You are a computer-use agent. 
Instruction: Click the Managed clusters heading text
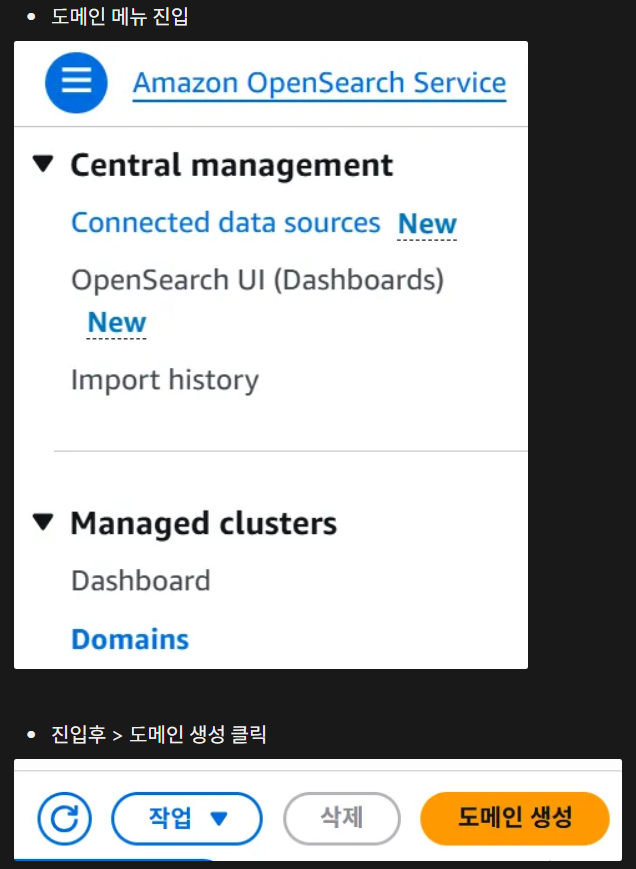(203, 523)
